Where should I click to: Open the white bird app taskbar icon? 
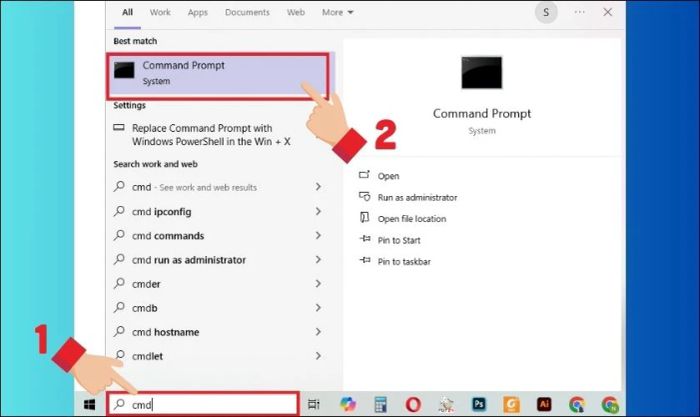446,404
